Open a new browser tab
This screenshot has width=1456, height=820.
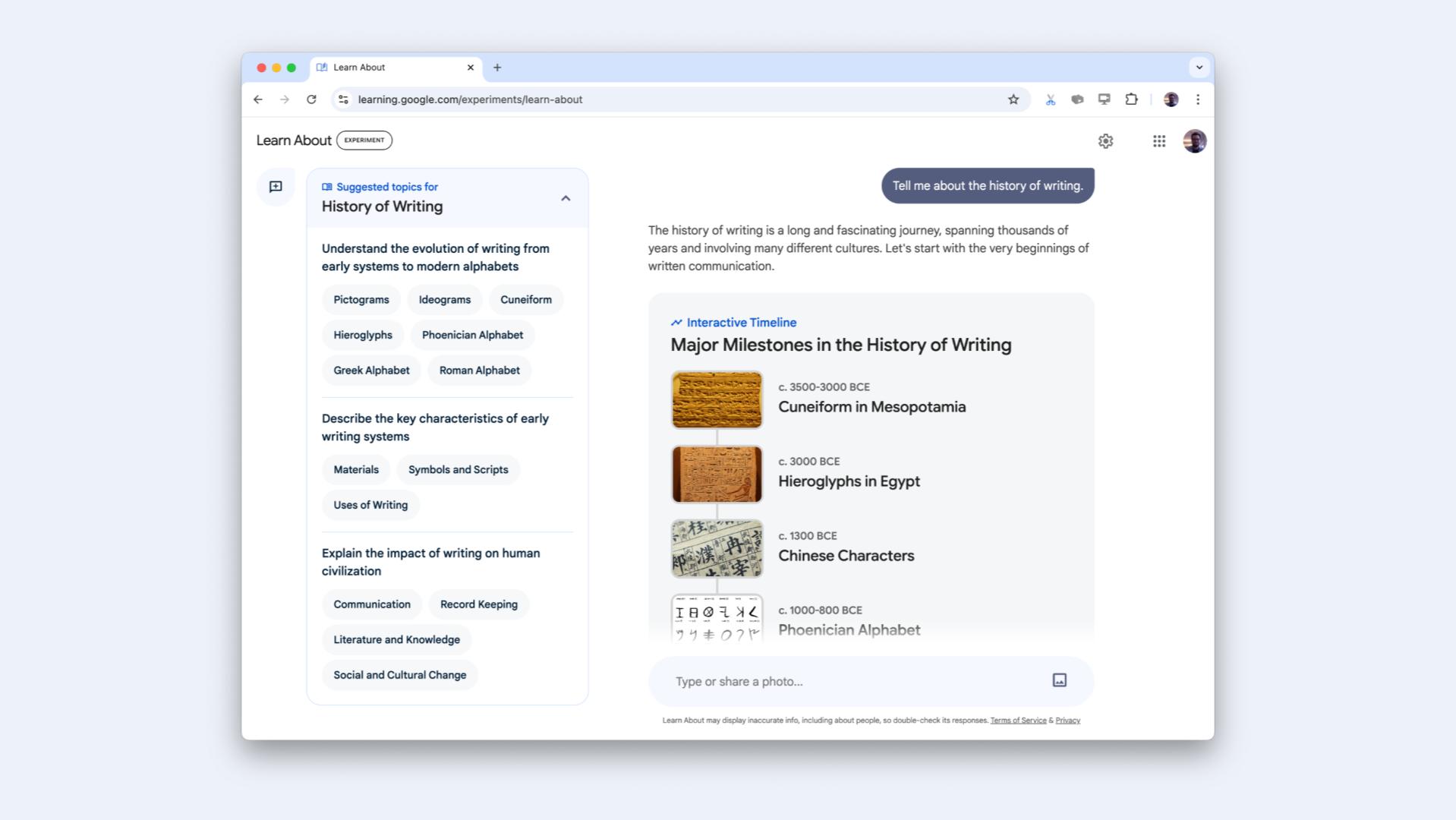pyautogui.click(x=497, y=68)
